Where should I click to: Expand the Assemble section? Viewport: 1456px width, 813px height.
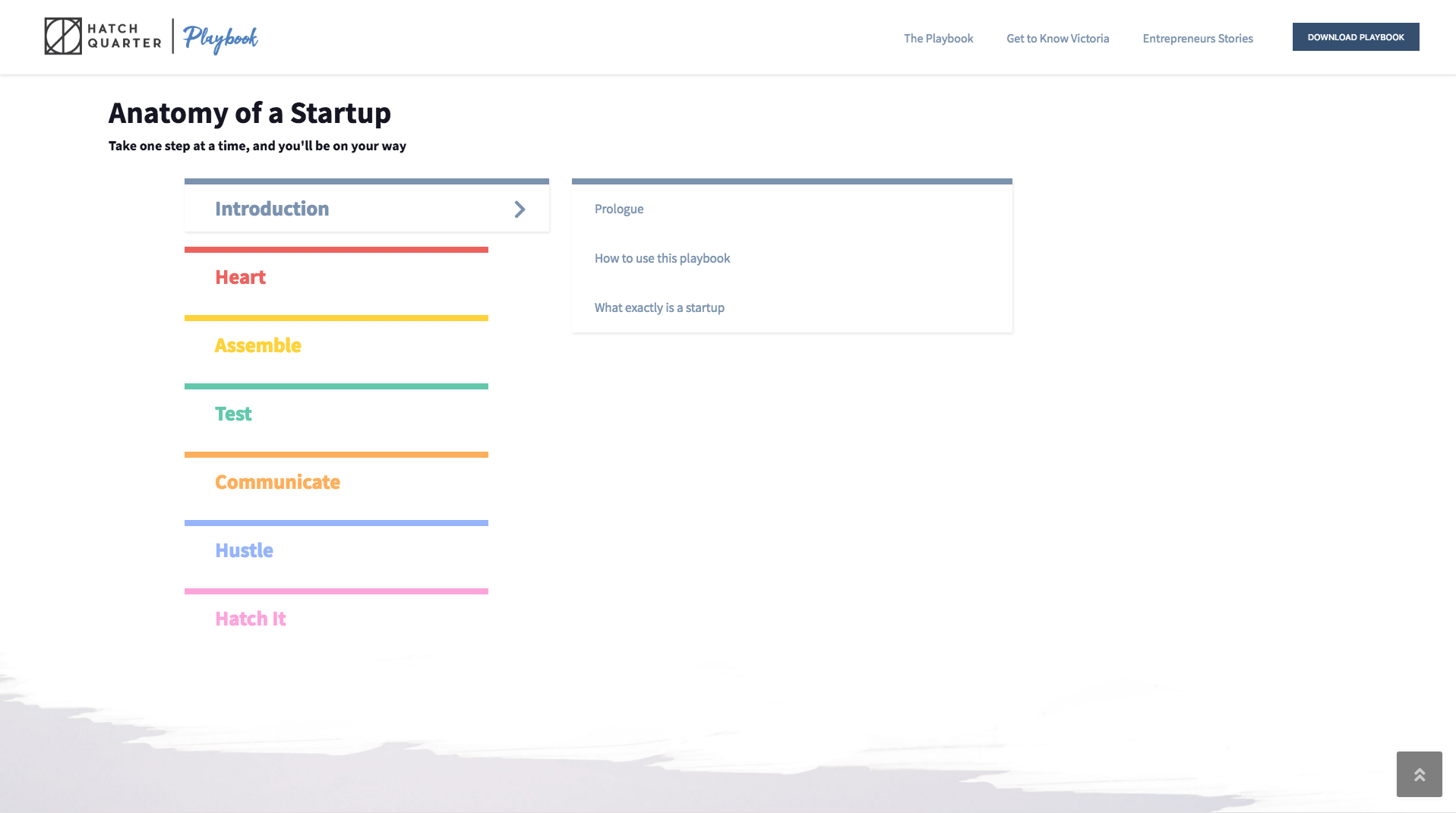pos(257,345)
